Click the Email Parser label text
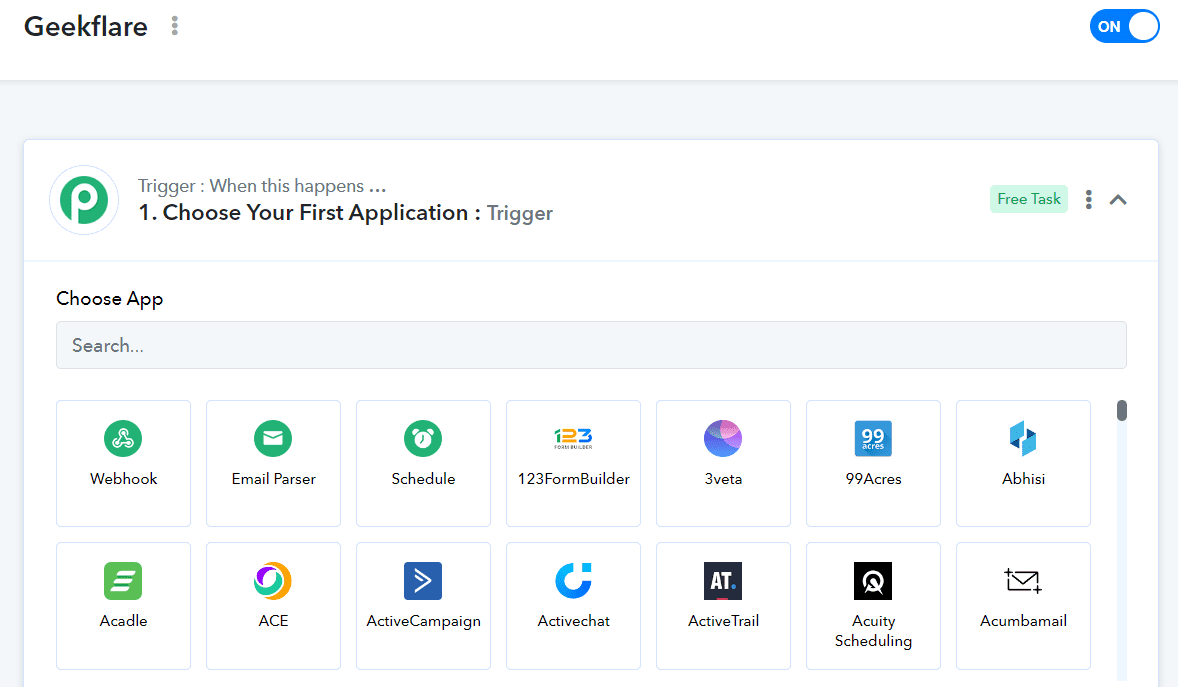Screen dimensions: 1178x687 (x=273, y=479)
